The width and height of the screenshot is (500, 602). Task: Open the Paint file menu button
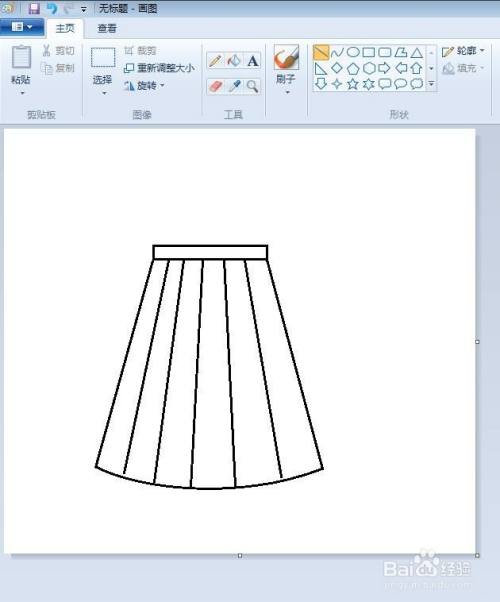pos(22,27)
